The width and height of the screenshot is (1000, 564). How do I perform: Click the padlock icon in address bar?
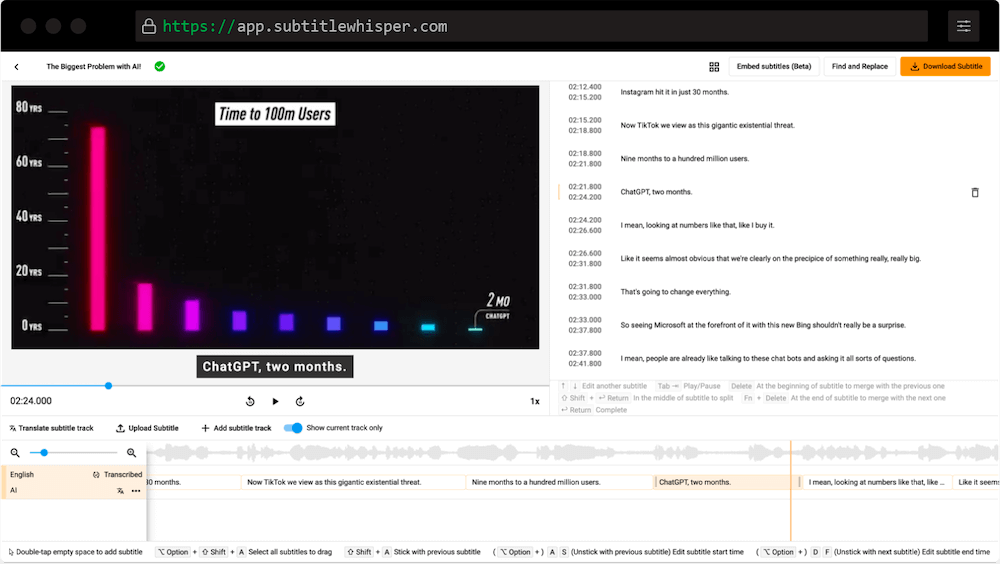point(149,26)
